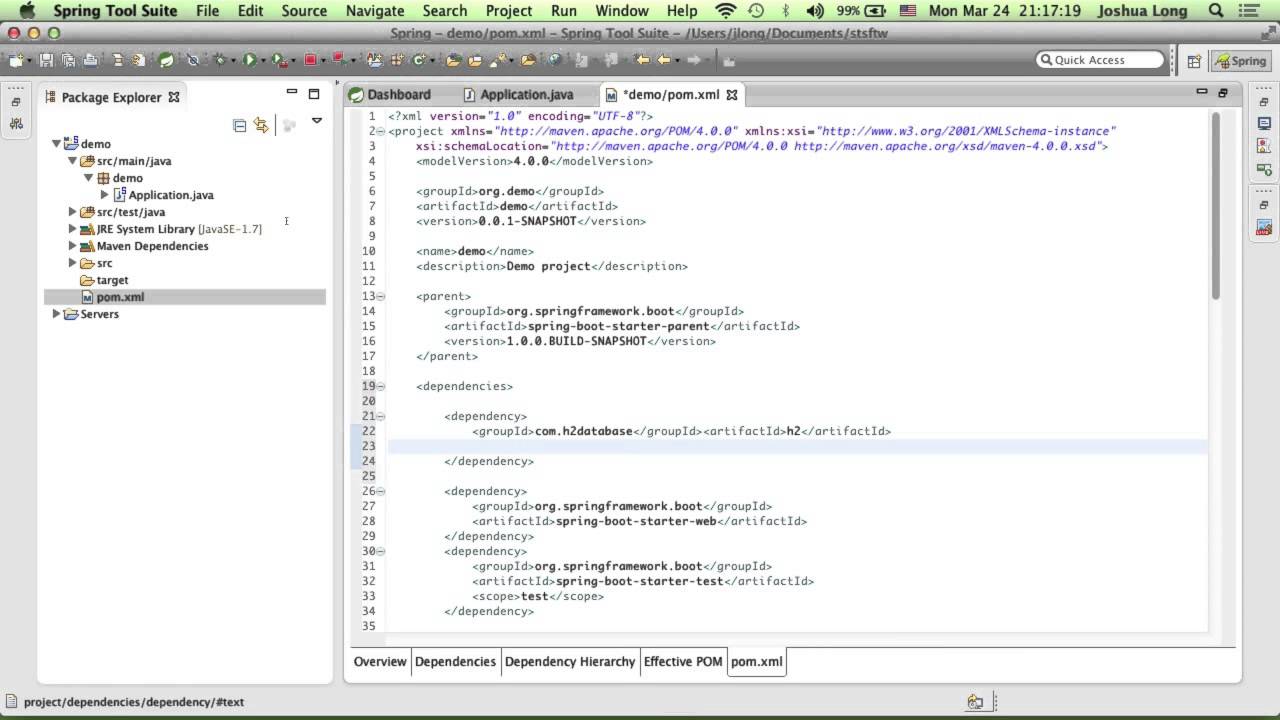Open the Dependencies tab of POM editor
This screenshot has height=720, width=1280.
pyautogui.click(x=455, y=661)
